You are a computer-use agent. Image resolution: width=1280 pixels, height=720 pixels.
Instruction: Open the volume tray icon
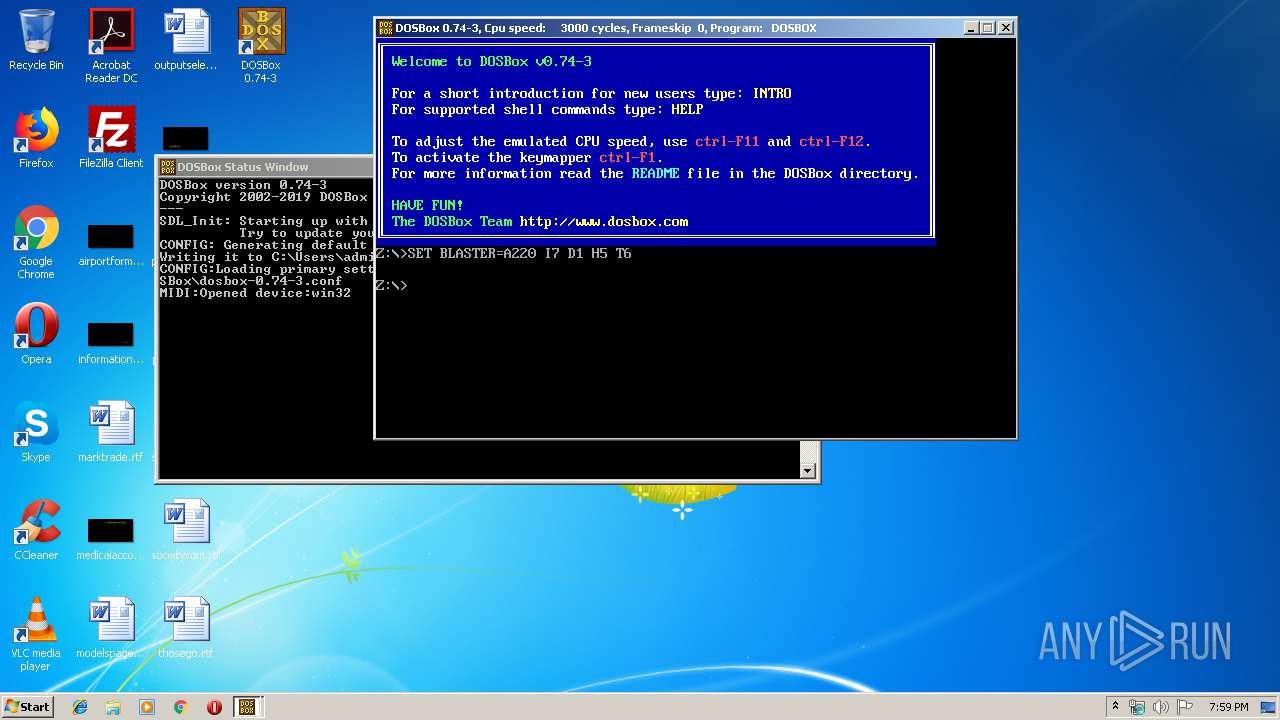click(x=1161, y=707)
